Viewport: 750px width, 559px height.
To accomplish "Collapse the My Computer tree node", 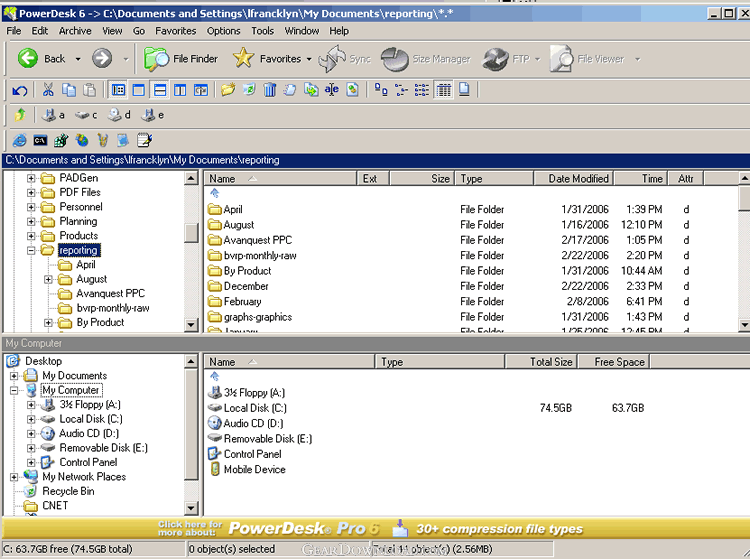I will point(14,390).
